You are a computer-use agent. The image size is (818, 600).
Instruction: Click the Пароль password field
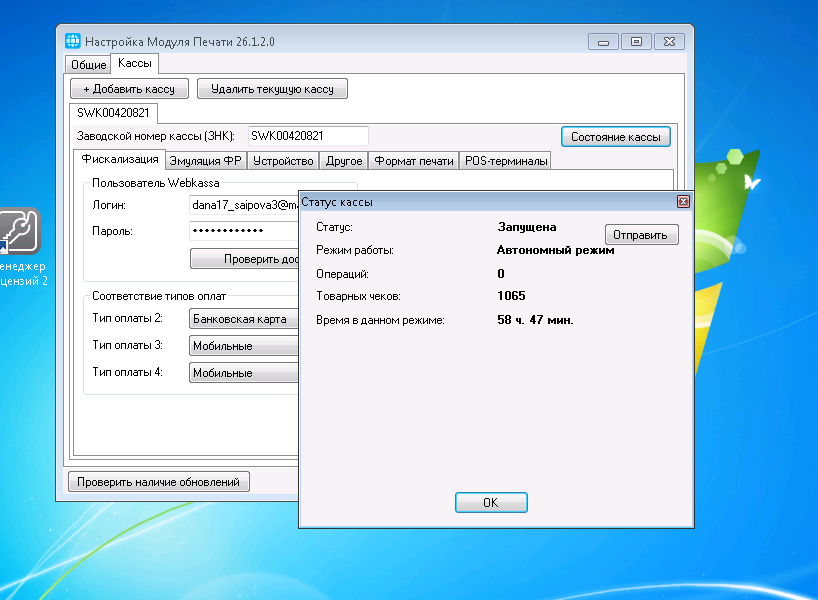pyautogui.click(x=244, y=231)
